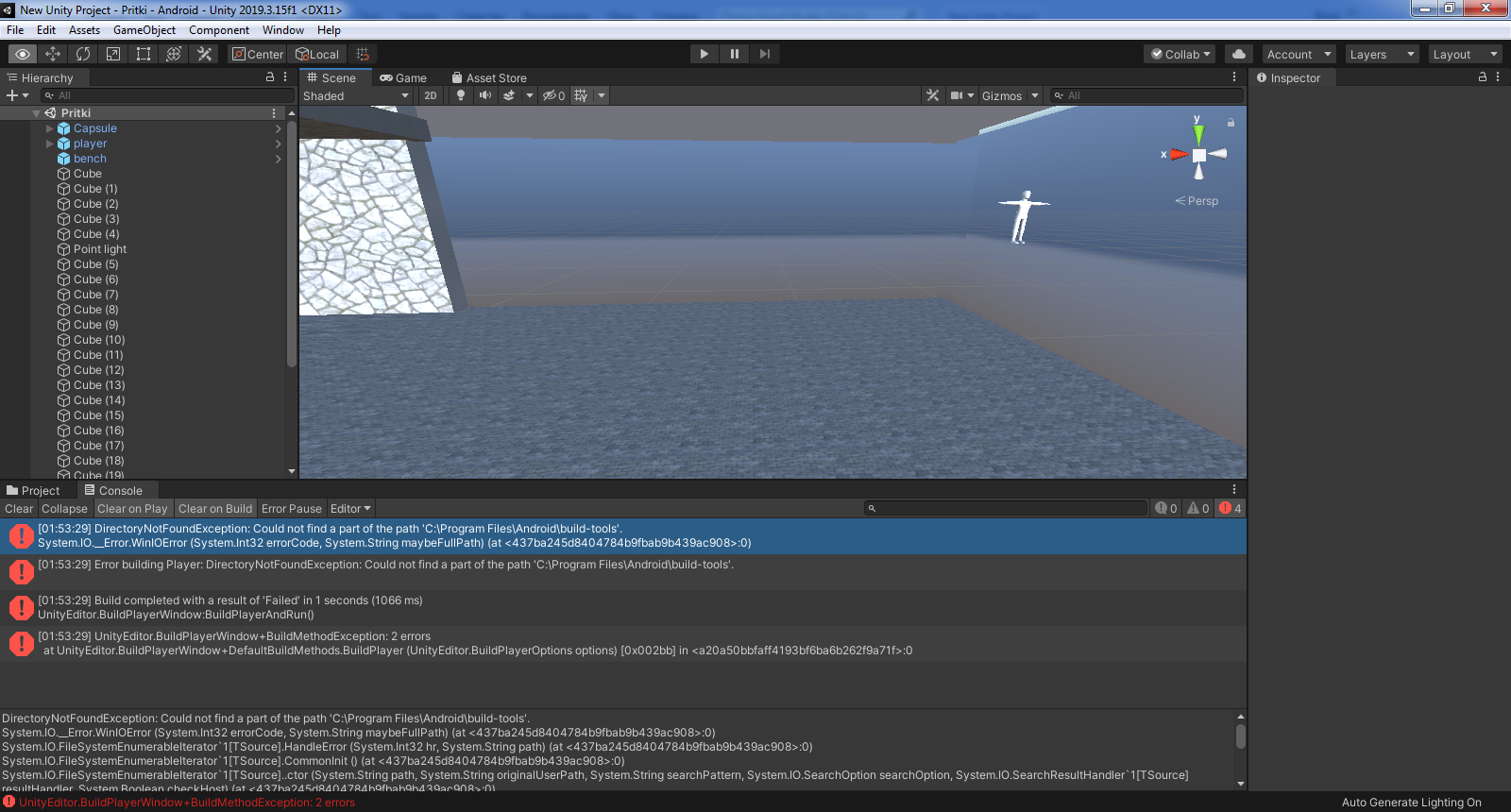Image resolution: width=1511 pixels, height=812 pixels.
Task: Toggle scene audio speaker
Action: click(x=484, y=95)
